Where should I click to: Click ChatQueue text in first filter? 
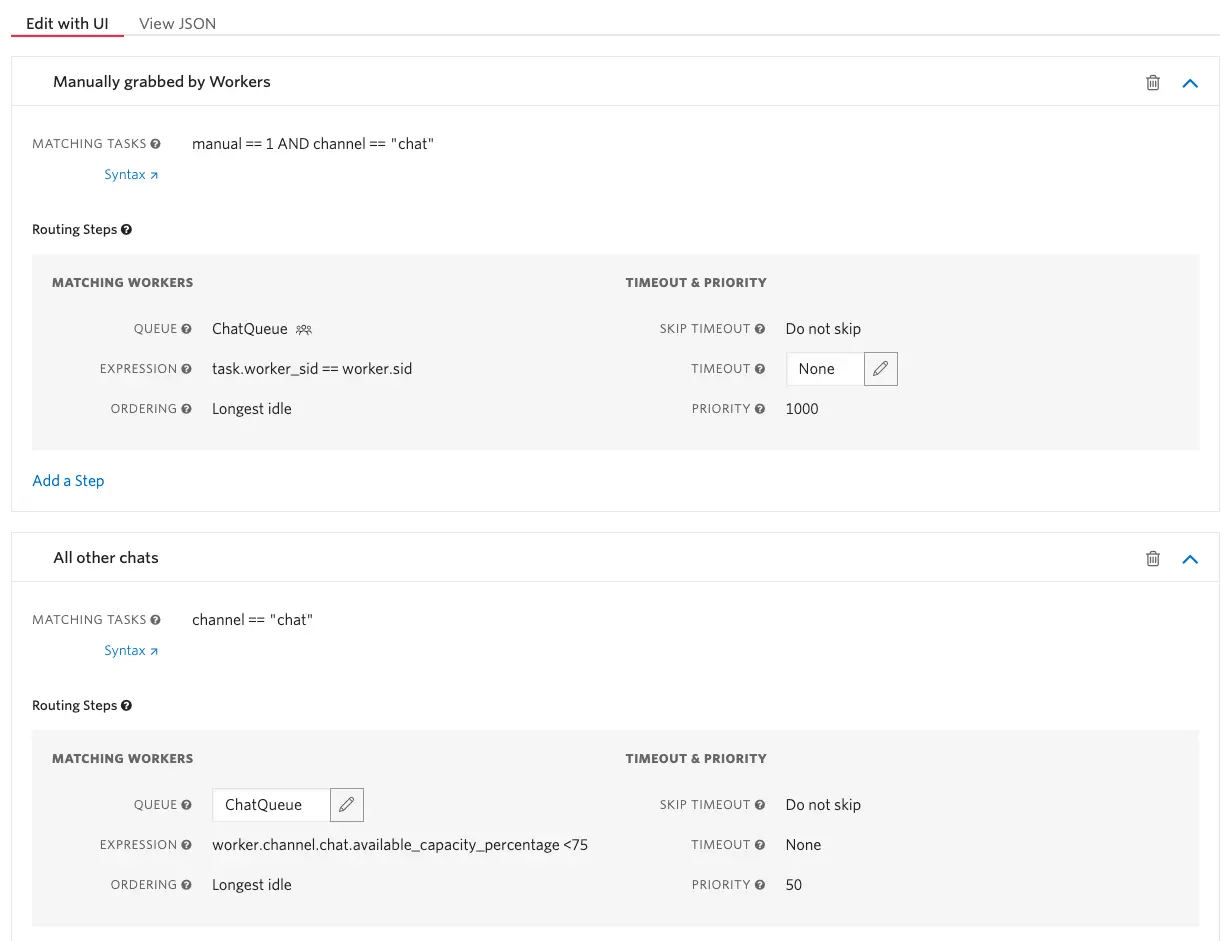point(250,329)
